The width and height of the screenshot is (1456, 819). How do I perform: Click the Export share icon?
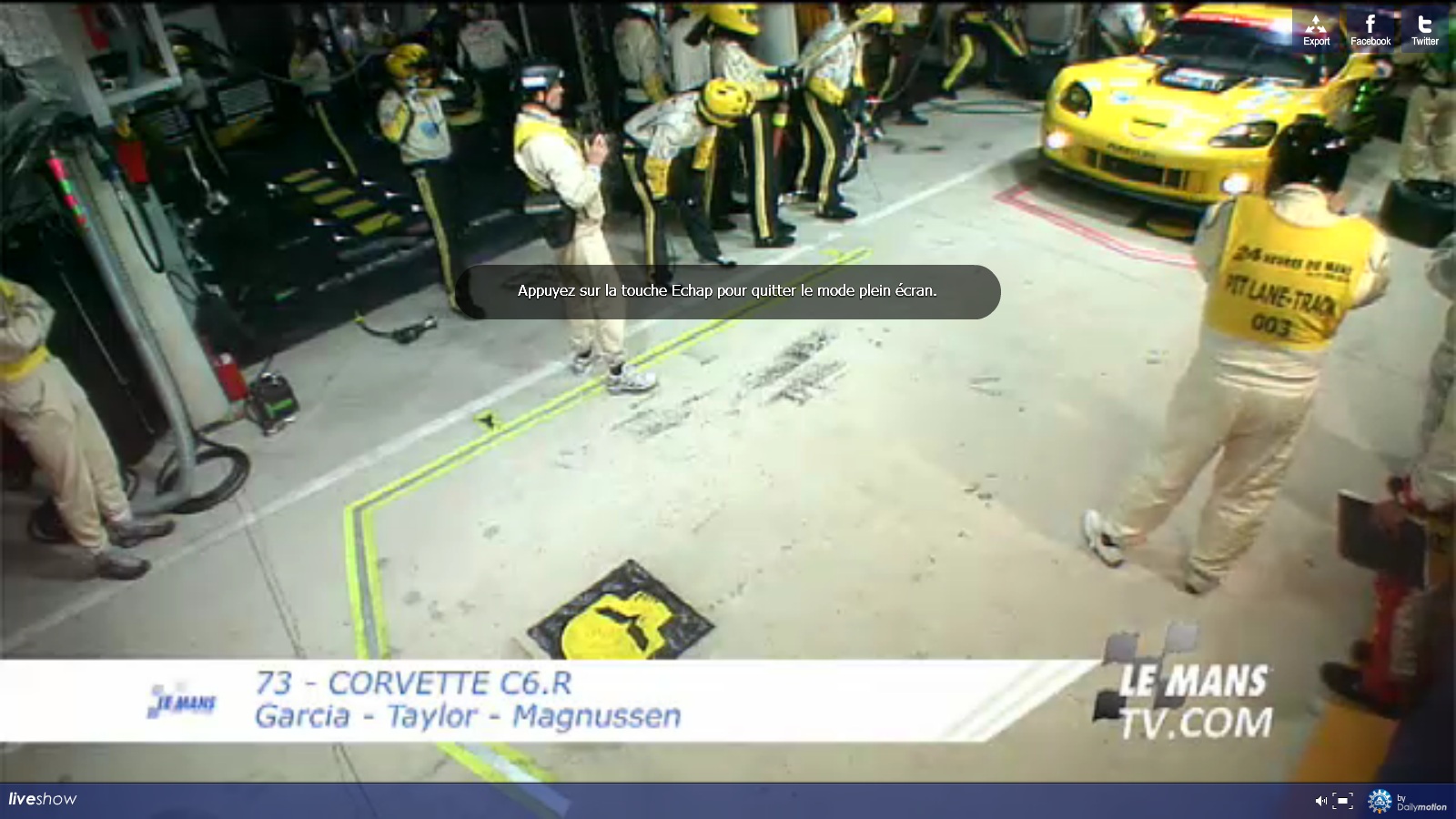click(x=1316, y=28)
